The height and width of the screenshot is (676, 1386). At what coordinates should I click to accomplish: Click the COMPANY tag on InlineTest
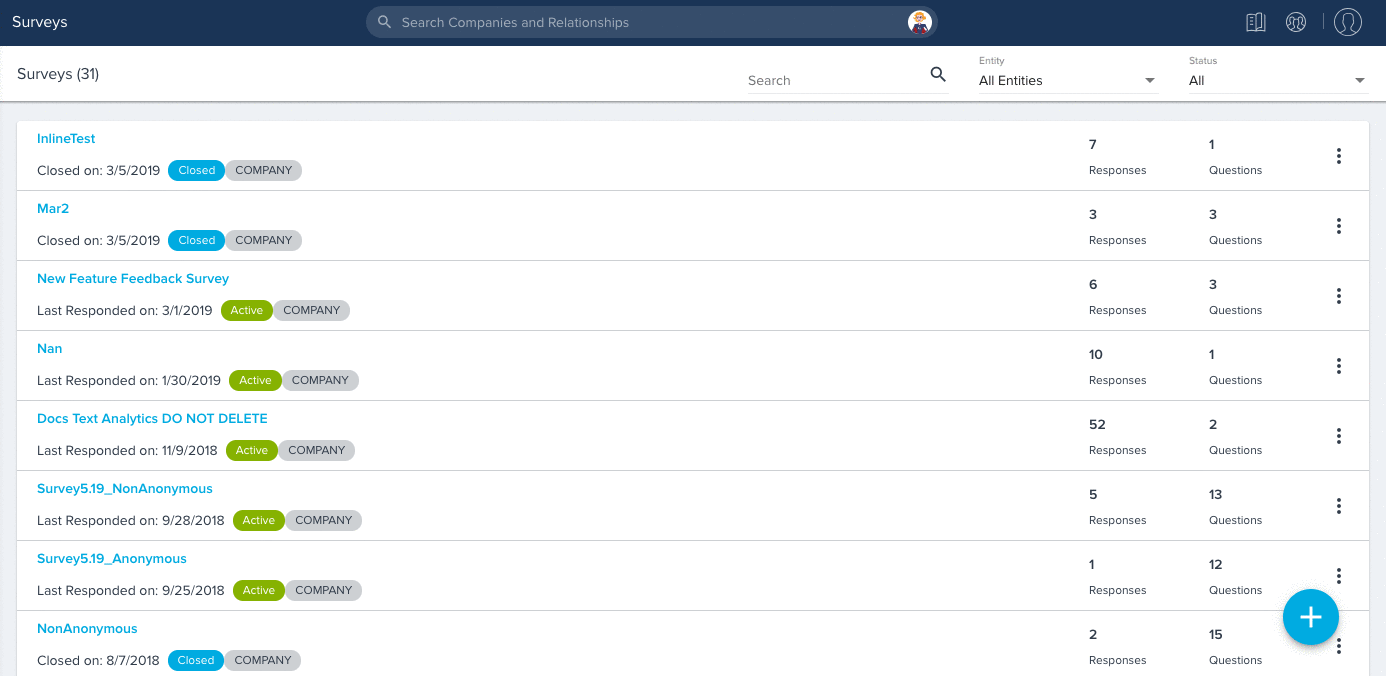[x=264, y=170]
